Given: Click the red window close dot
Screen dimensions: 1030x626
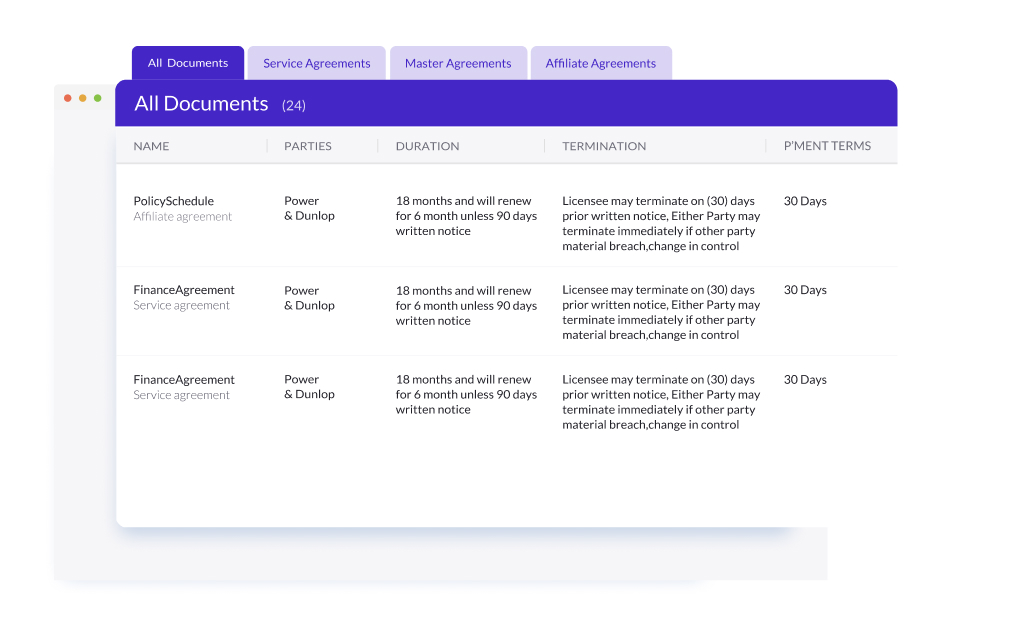Looking at the screenshot, I should coord(68,98).
